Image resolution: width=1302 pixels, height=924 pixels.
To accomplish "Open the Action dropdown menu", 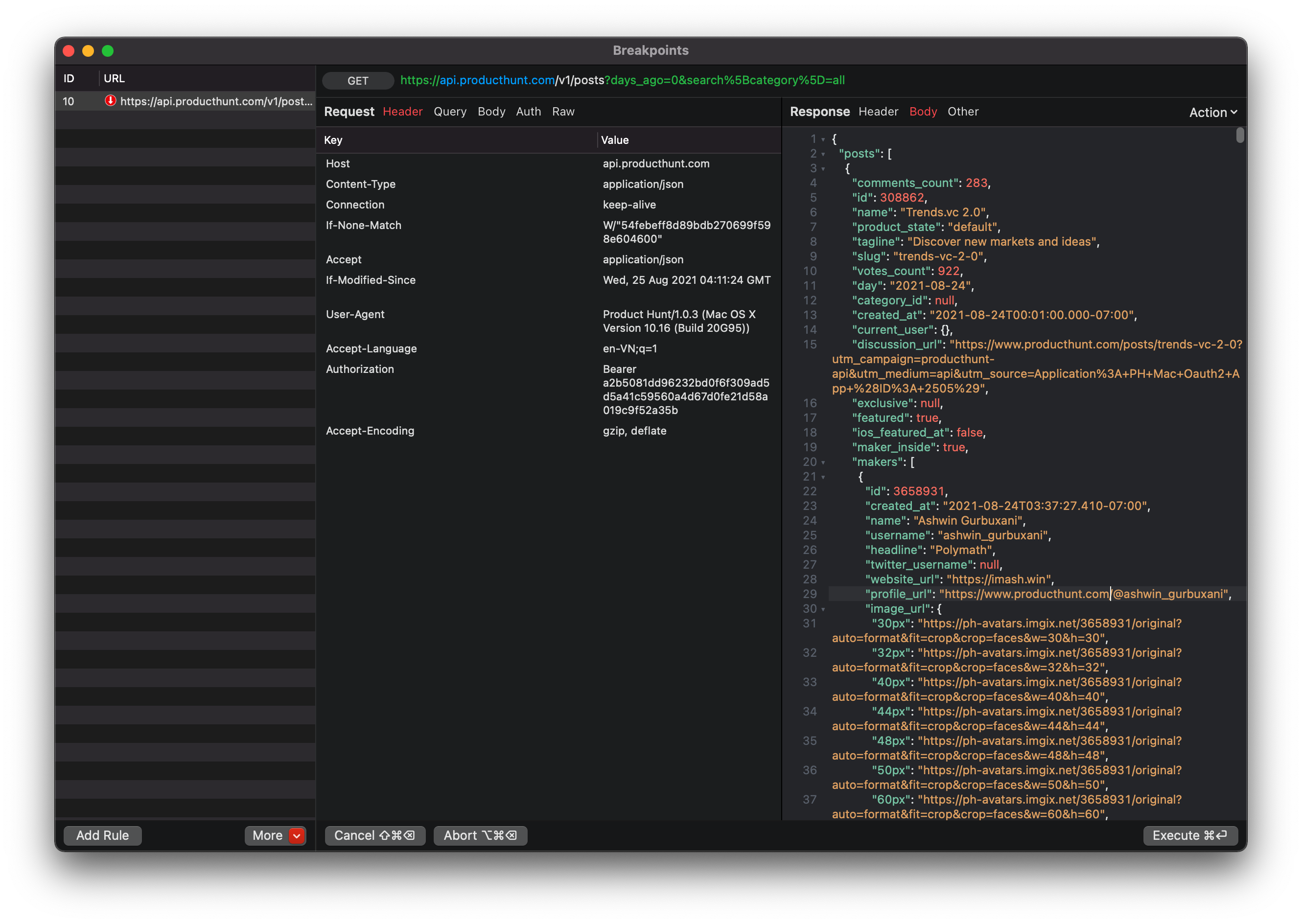I will 1213,112.
